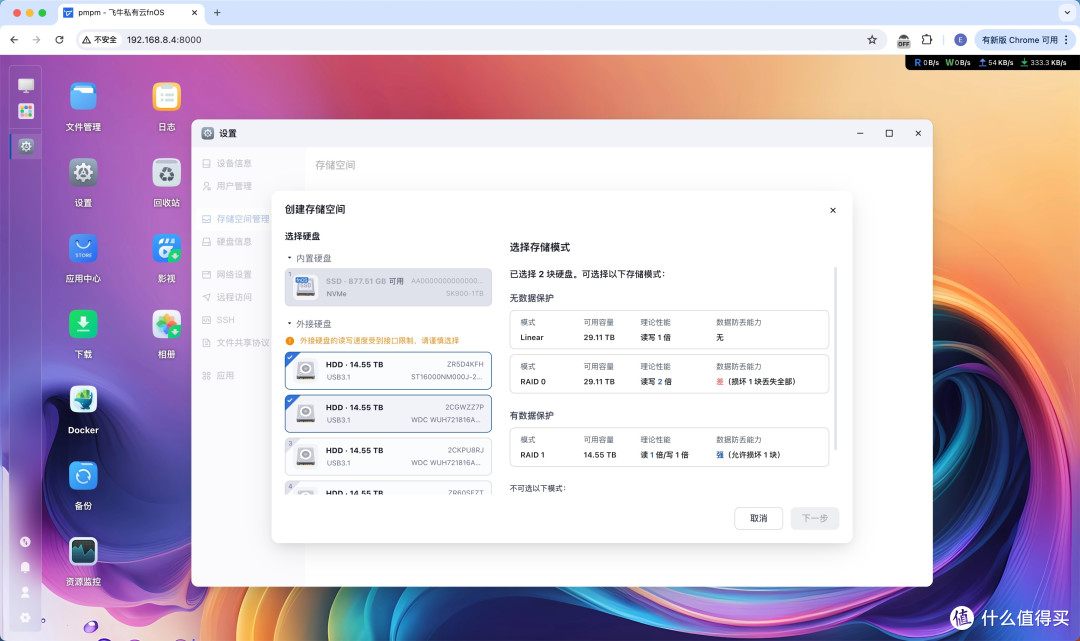The height and width of the screenshot is (641, 1080).
Task: Click the notification bell in left dock
Action: pyautogui.click(x=25, y=567)
